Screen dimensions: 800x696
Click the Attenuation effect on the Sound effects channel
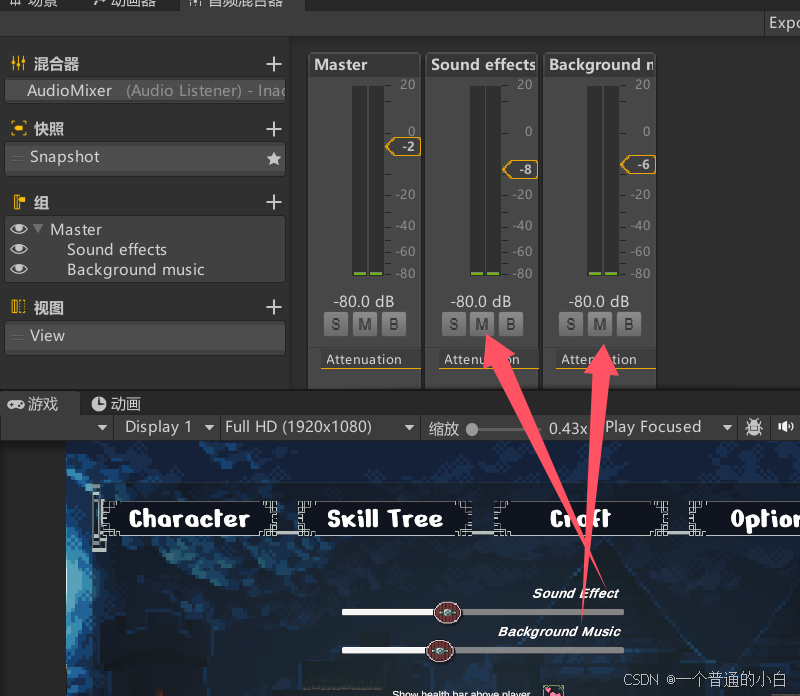[488, 359]
